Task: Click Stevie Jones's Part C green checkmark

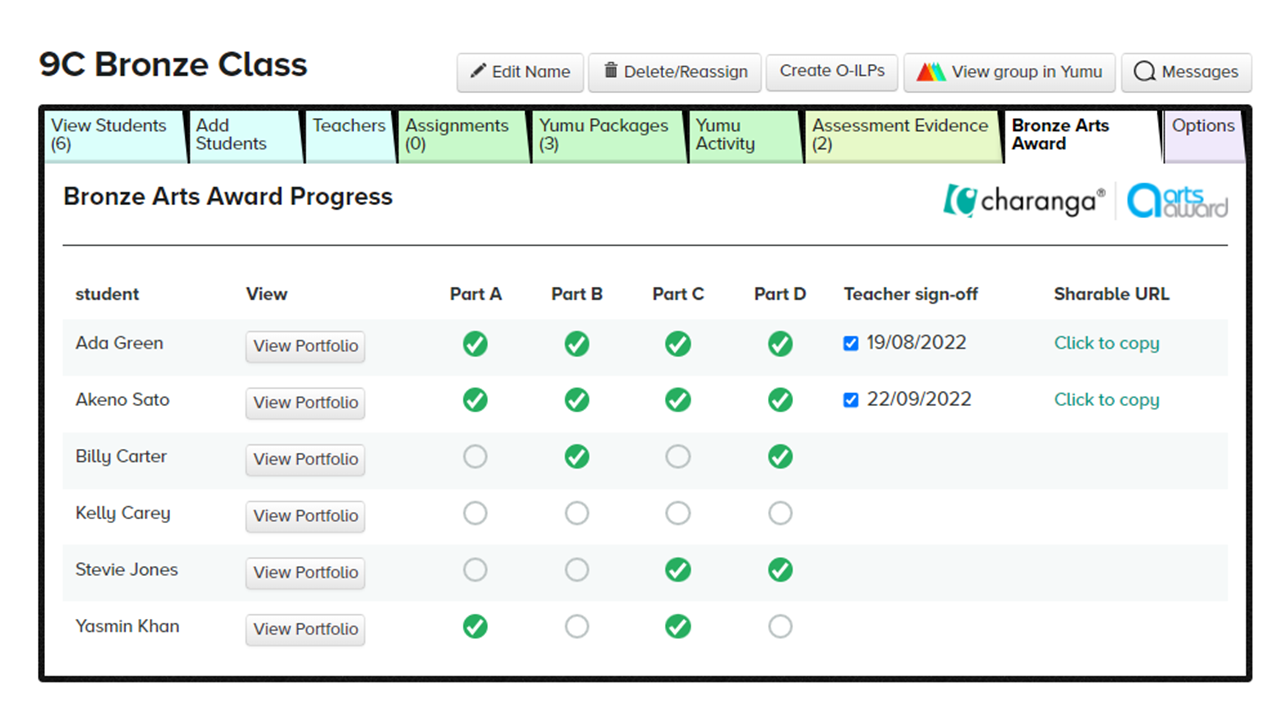Action: tap(678, 570)
